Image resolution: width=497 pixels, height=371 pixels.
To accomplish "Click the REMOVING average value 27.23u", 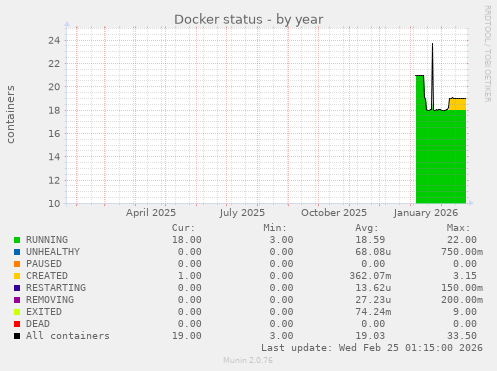I will pos(373,300).
